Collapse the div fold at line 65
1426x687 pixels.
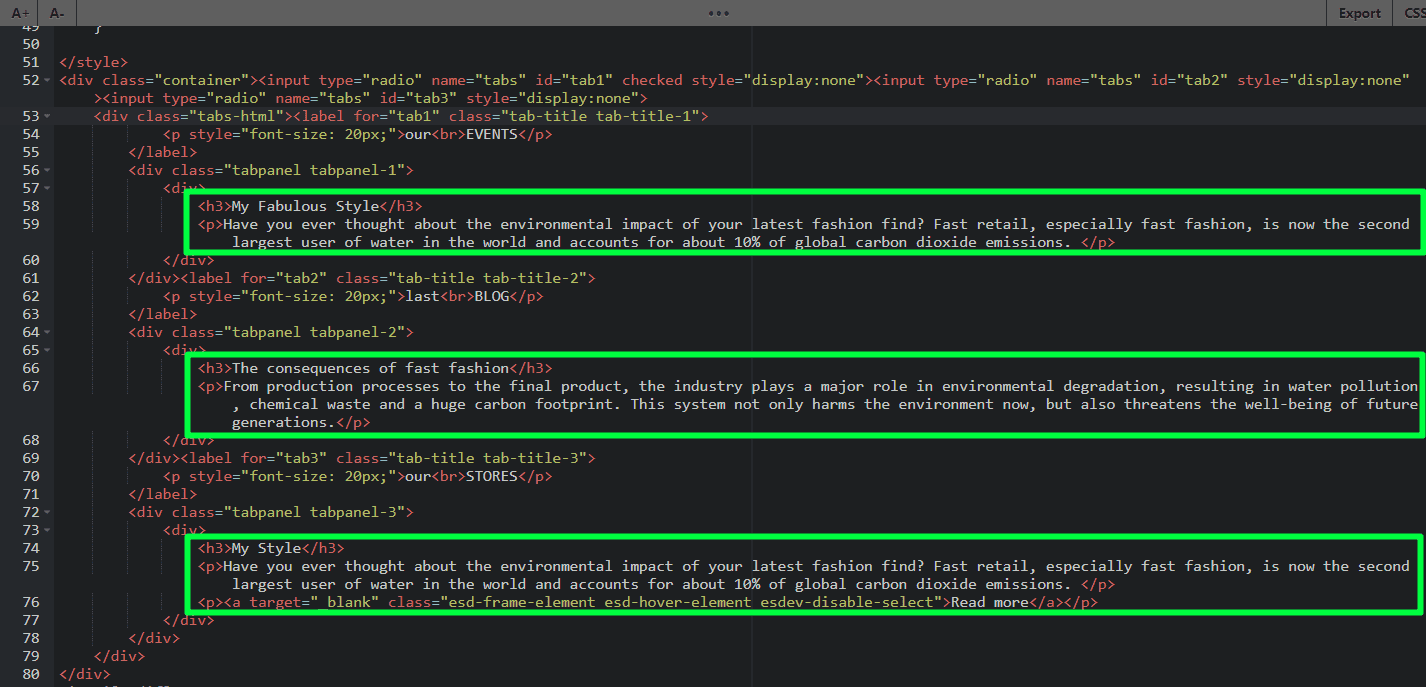click(45, 350)
